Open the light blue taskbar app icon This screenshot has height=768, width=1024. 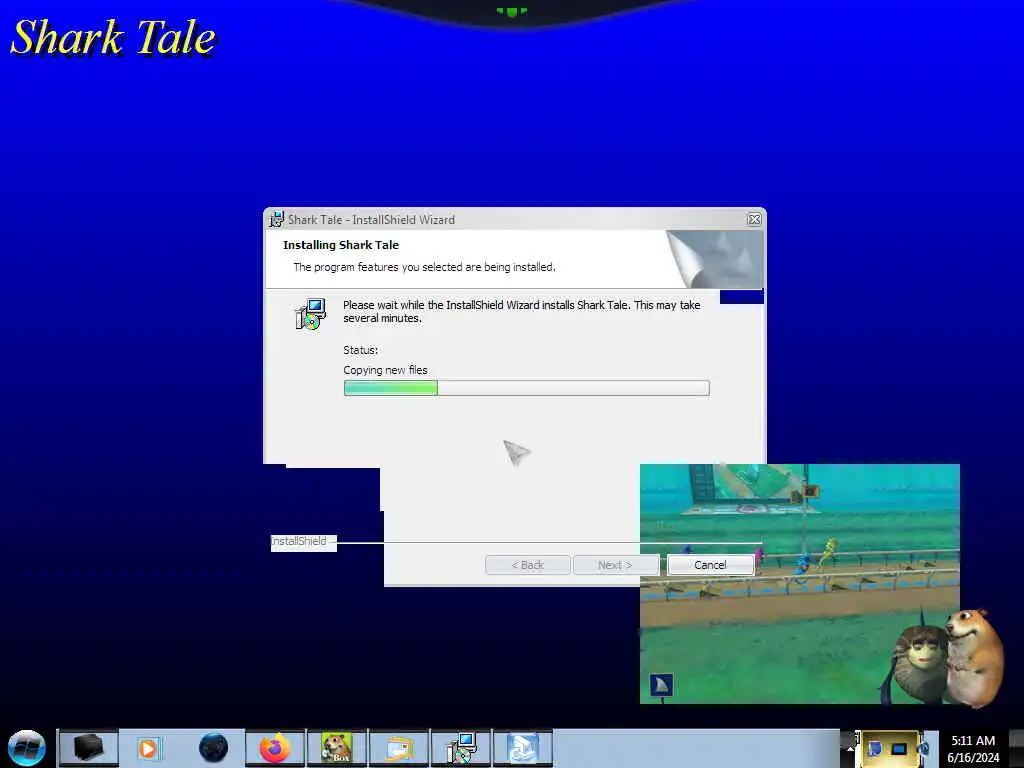[523, 748]
